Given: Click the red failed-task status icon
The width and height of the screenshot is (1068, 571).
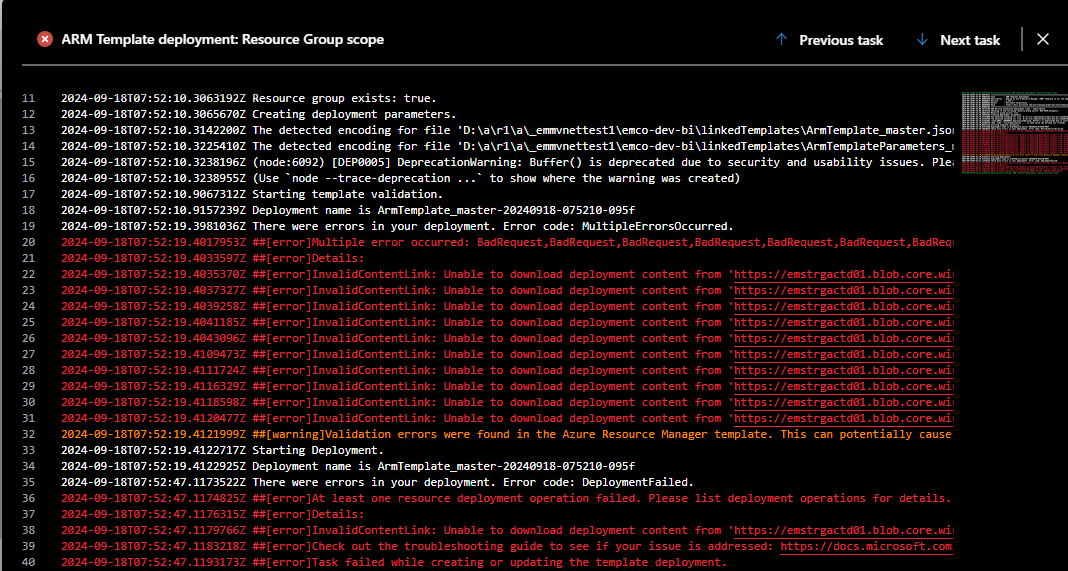Looking at the screenshot, I should pos(45,40).
